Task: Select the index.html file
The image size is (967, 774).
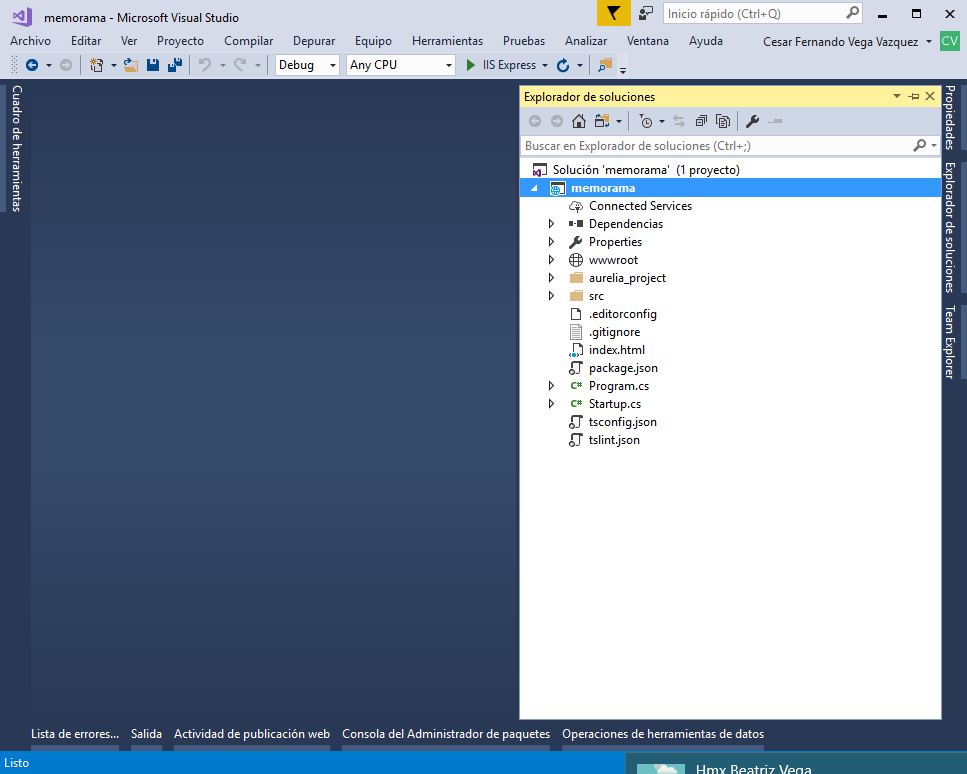Action: tap(617, 350)
